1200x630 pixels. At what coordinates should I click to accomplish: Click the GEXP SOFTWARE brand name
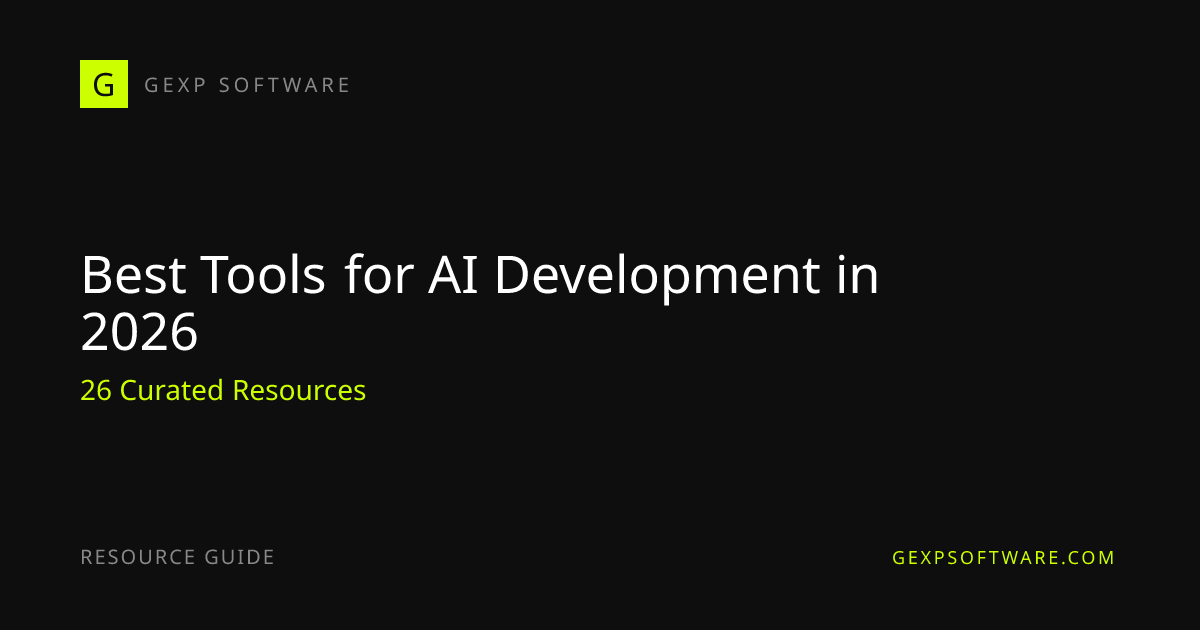[247, 85]
